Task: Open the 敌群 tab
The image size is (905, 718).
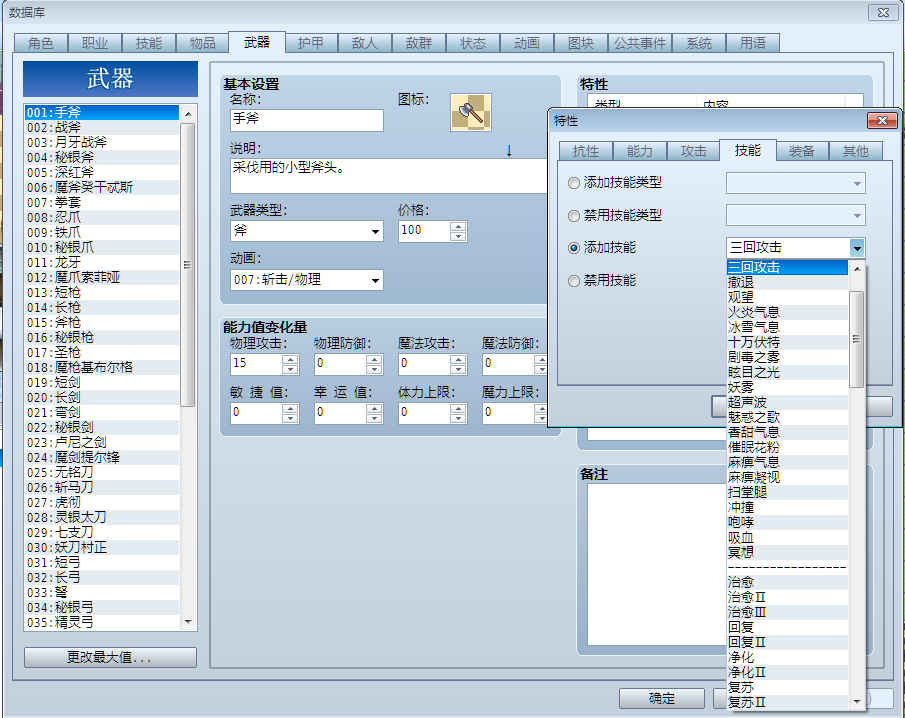Action: (419, 43)
